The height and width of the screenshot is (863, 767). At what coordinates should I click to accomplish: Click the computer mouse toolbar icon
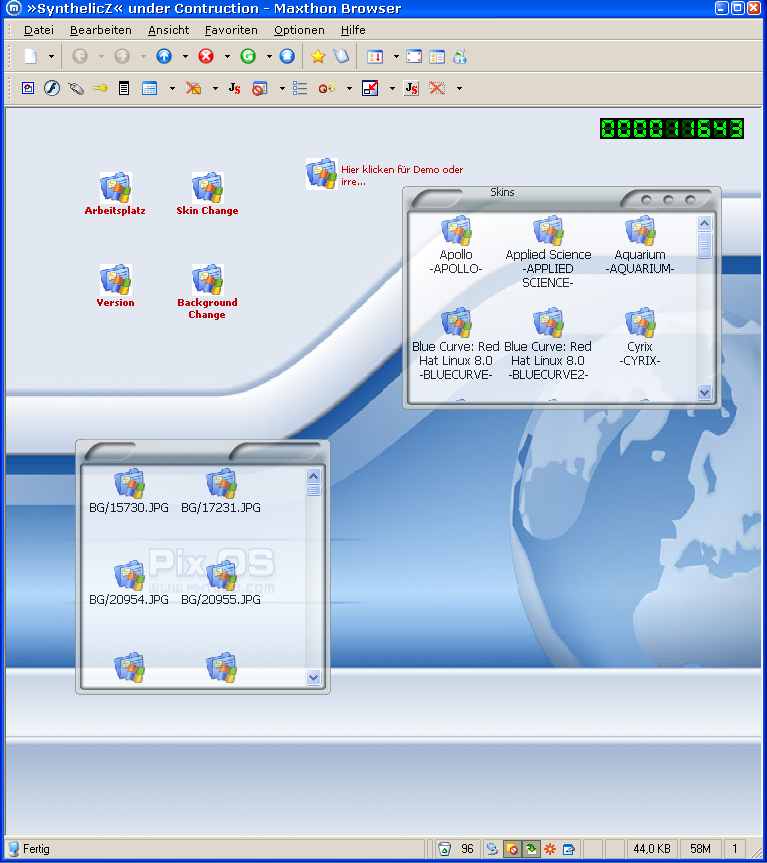[76, 88]
